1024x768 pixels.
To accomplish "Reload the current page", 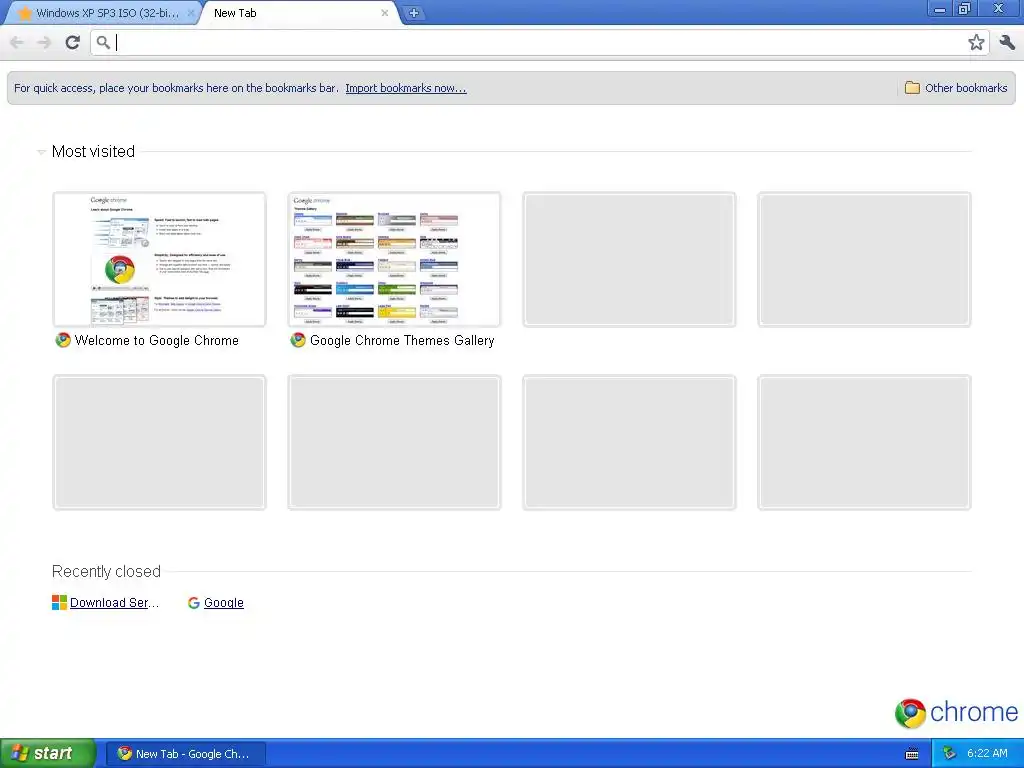I will [72, 42].
